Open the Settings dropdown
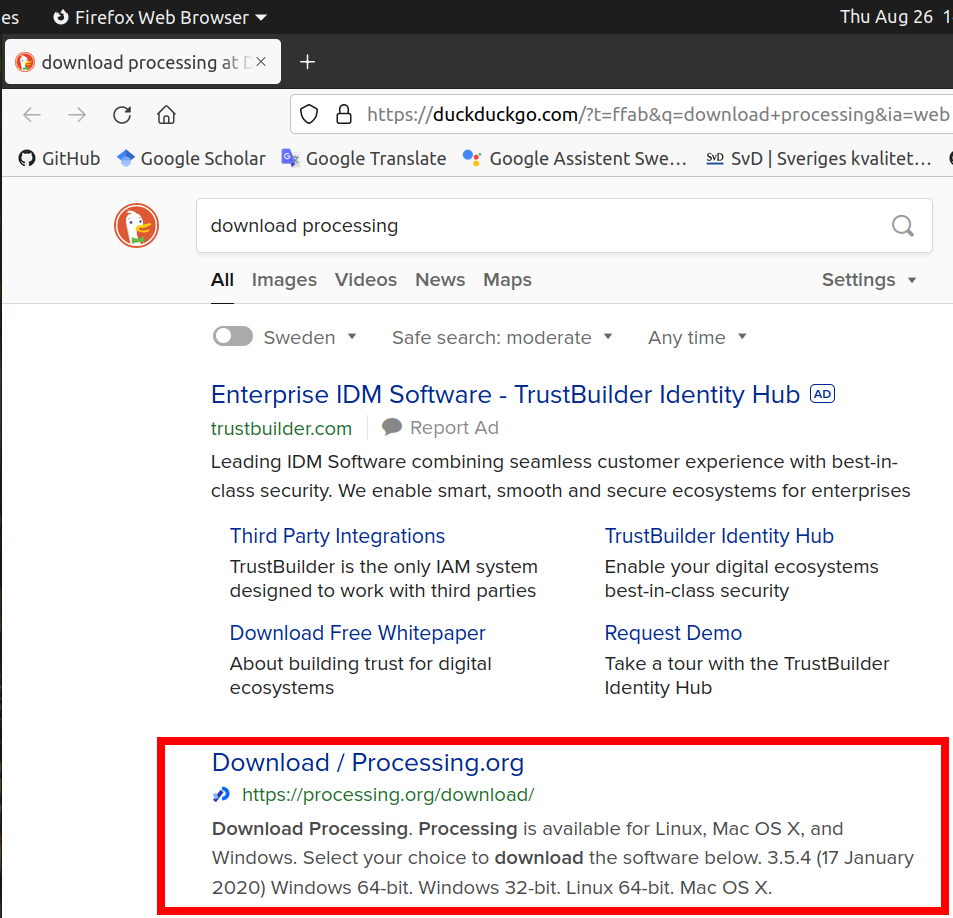Screen dimensions: 953x918 point(869,280)
